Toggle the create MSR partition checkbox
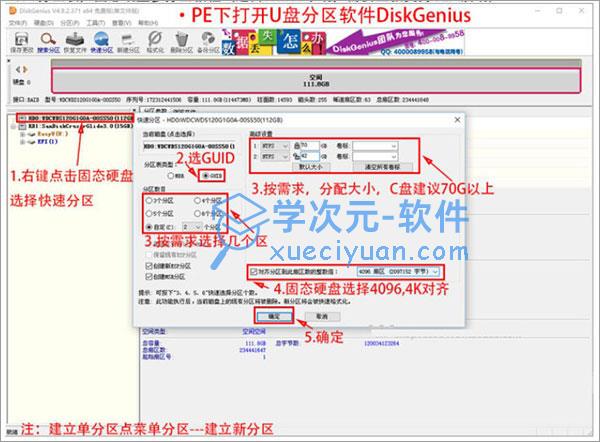 (149, 276)
